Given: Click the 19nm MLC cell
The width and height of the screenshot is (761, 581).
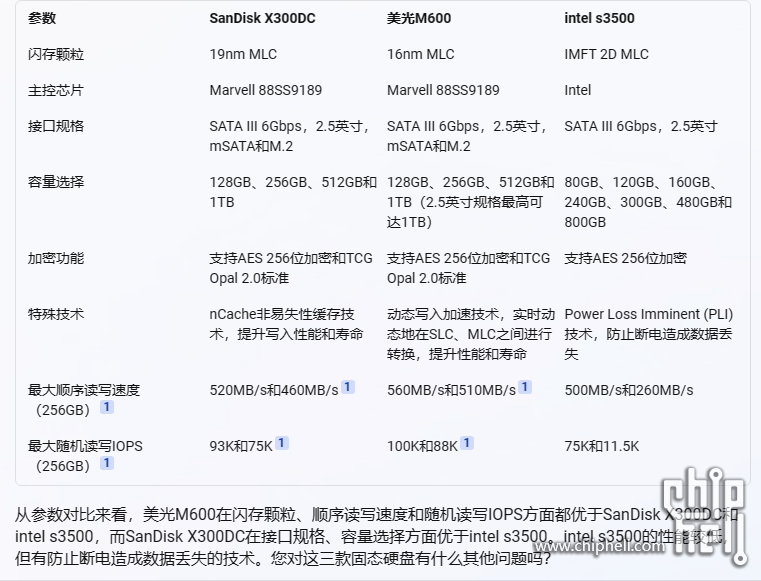Looking at the screenshot, I should coord(243,54).
